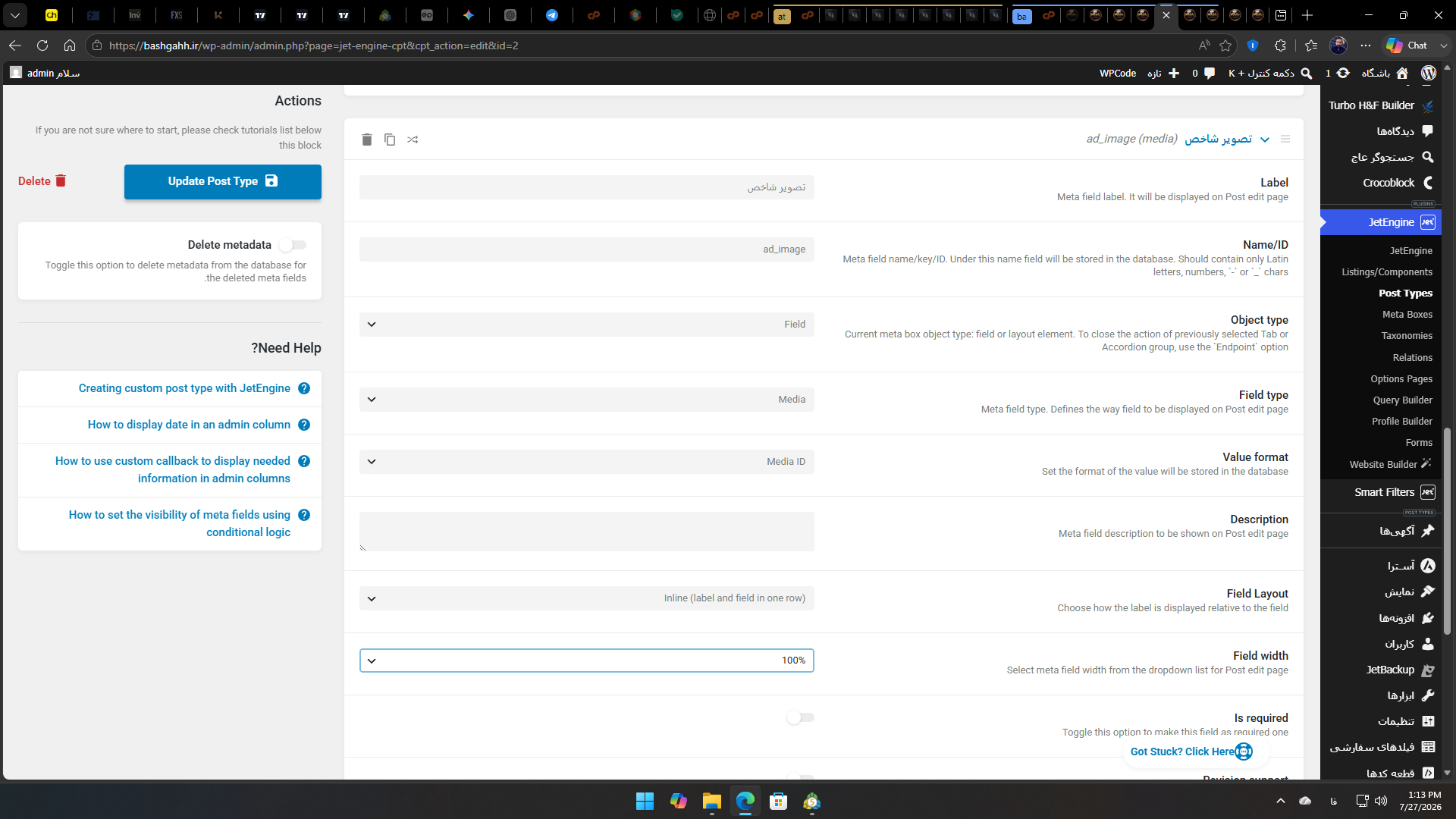Screen dimensions: 1456x819
Task: Click the volume icon in system tray
Action: click(1381, 801)
